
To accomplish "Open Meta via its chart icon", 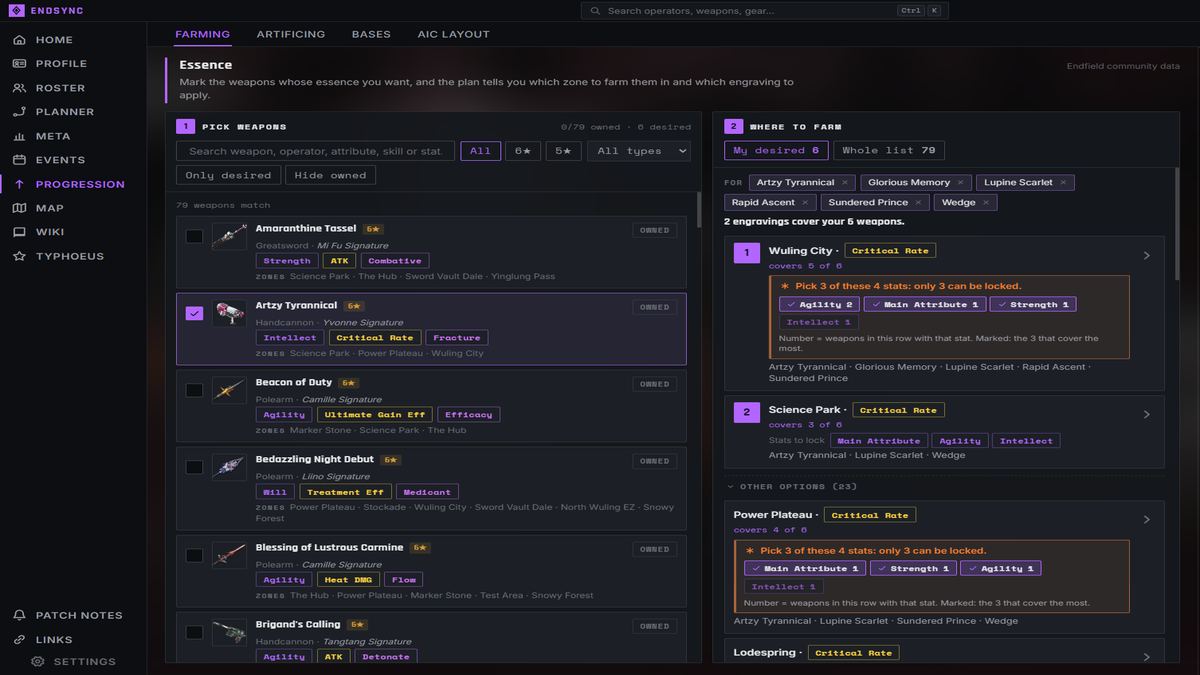I will (x=19, y=136).
